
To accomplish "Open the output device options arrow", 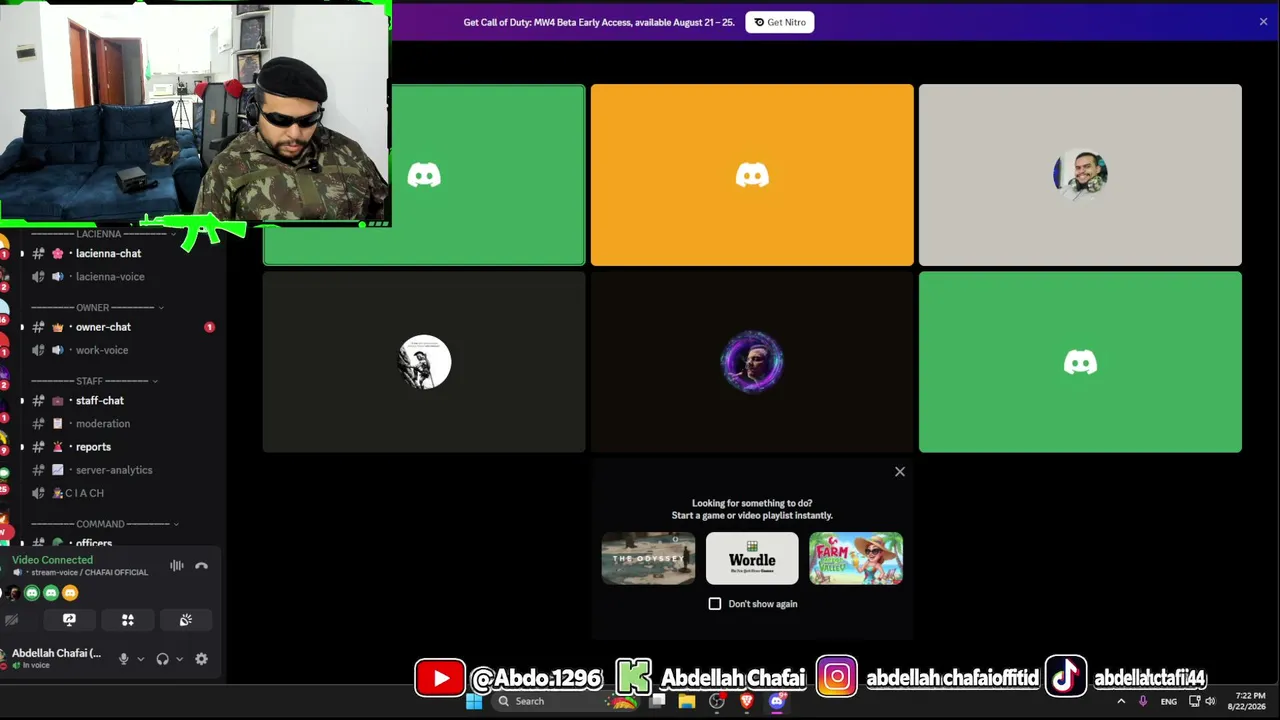I will (x=180, y=659).
